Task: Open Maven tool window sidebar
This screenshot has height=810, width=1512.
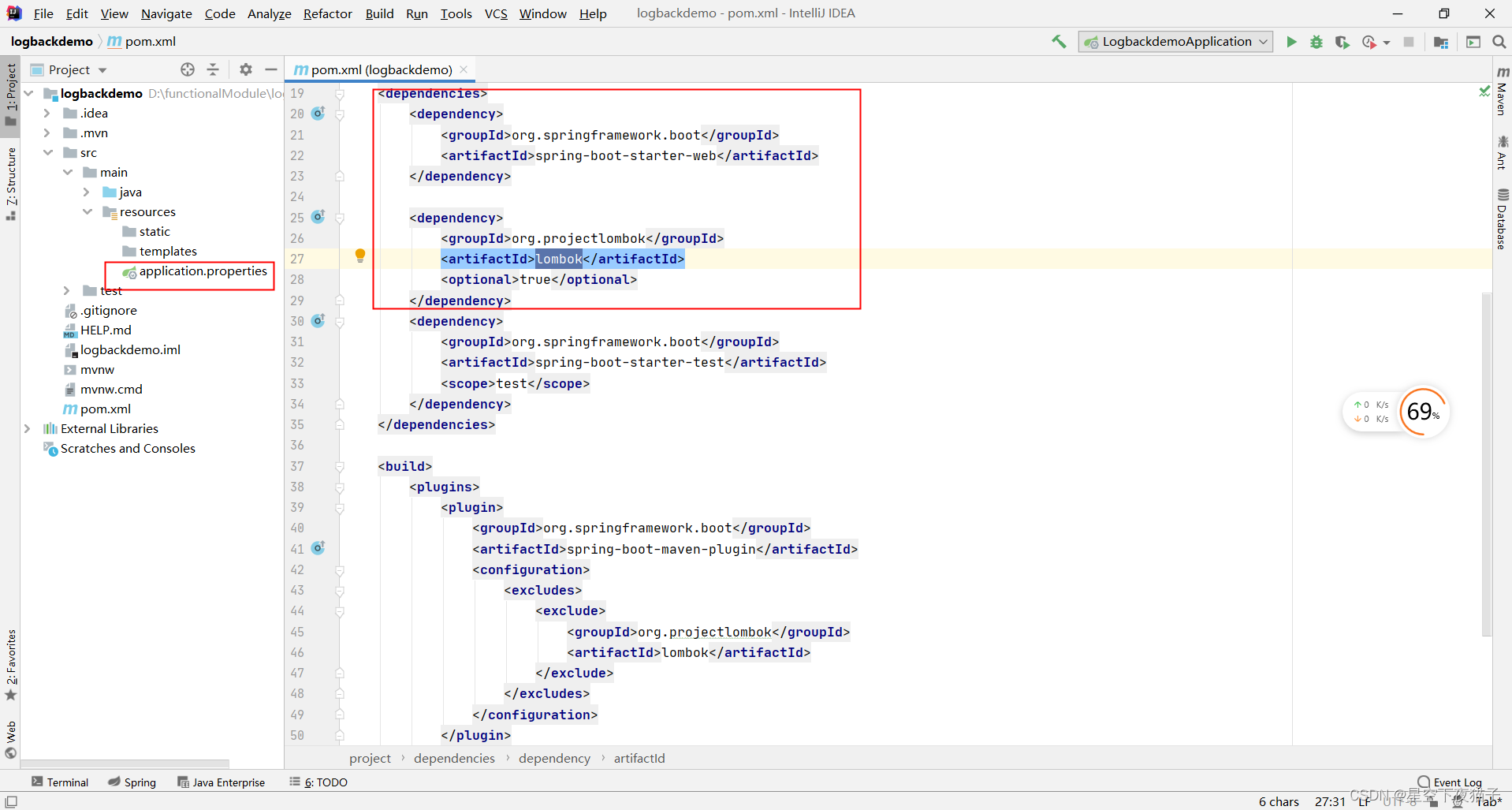Action: (x=1503, y=91)
